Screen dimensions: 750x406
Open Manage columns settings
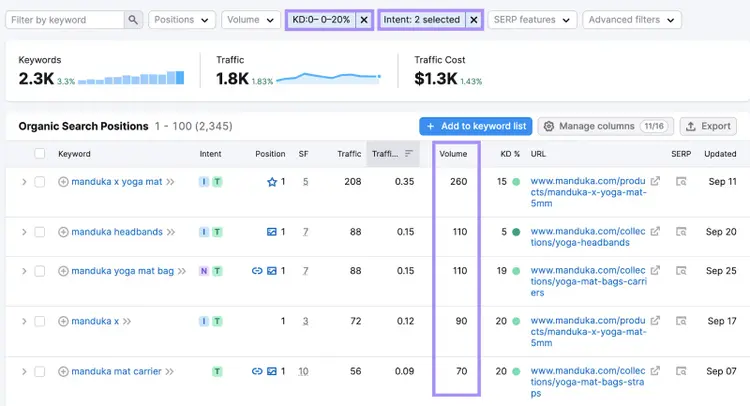tap(606, 126)
